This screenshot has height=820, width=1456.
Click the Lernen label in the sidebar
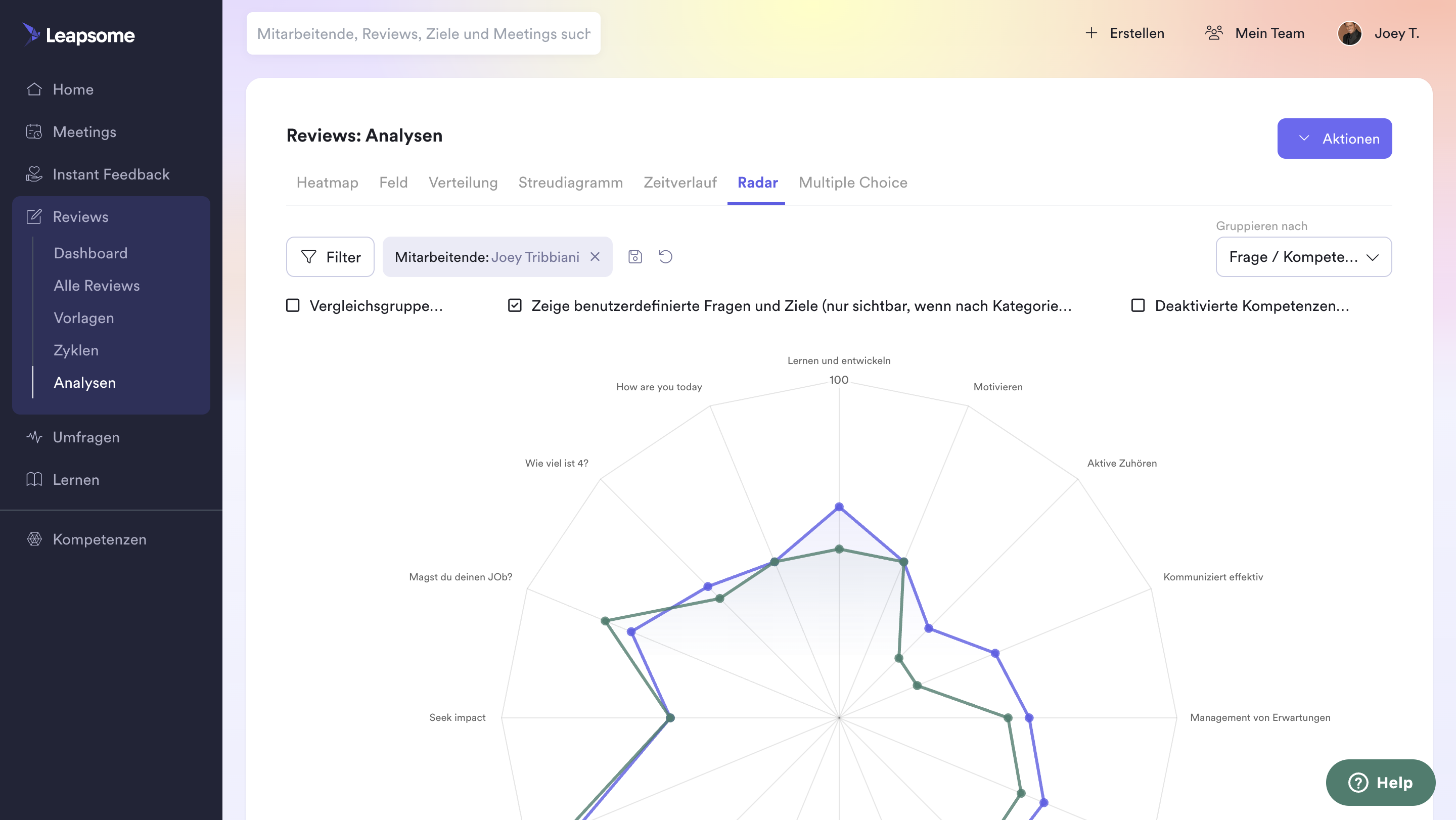76,479
